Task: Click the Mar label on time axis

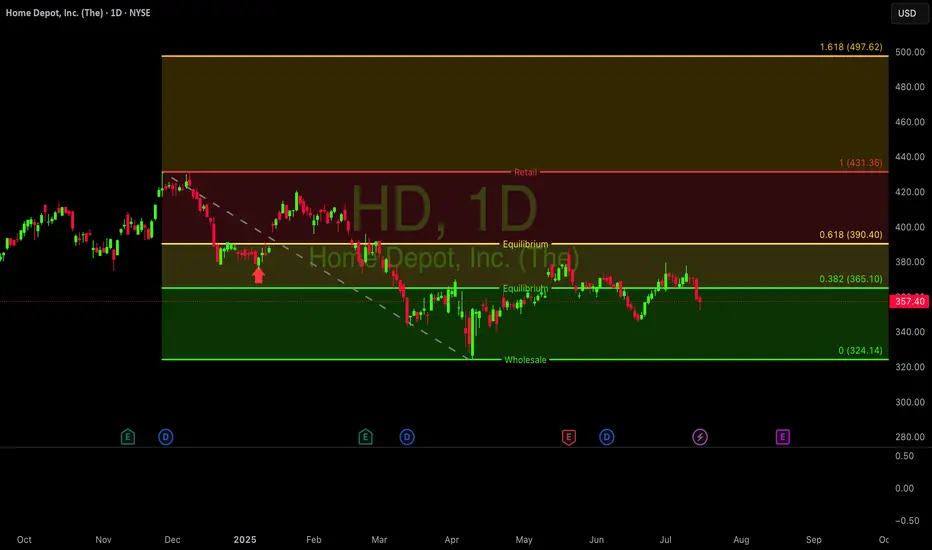Action: (379, 540)
